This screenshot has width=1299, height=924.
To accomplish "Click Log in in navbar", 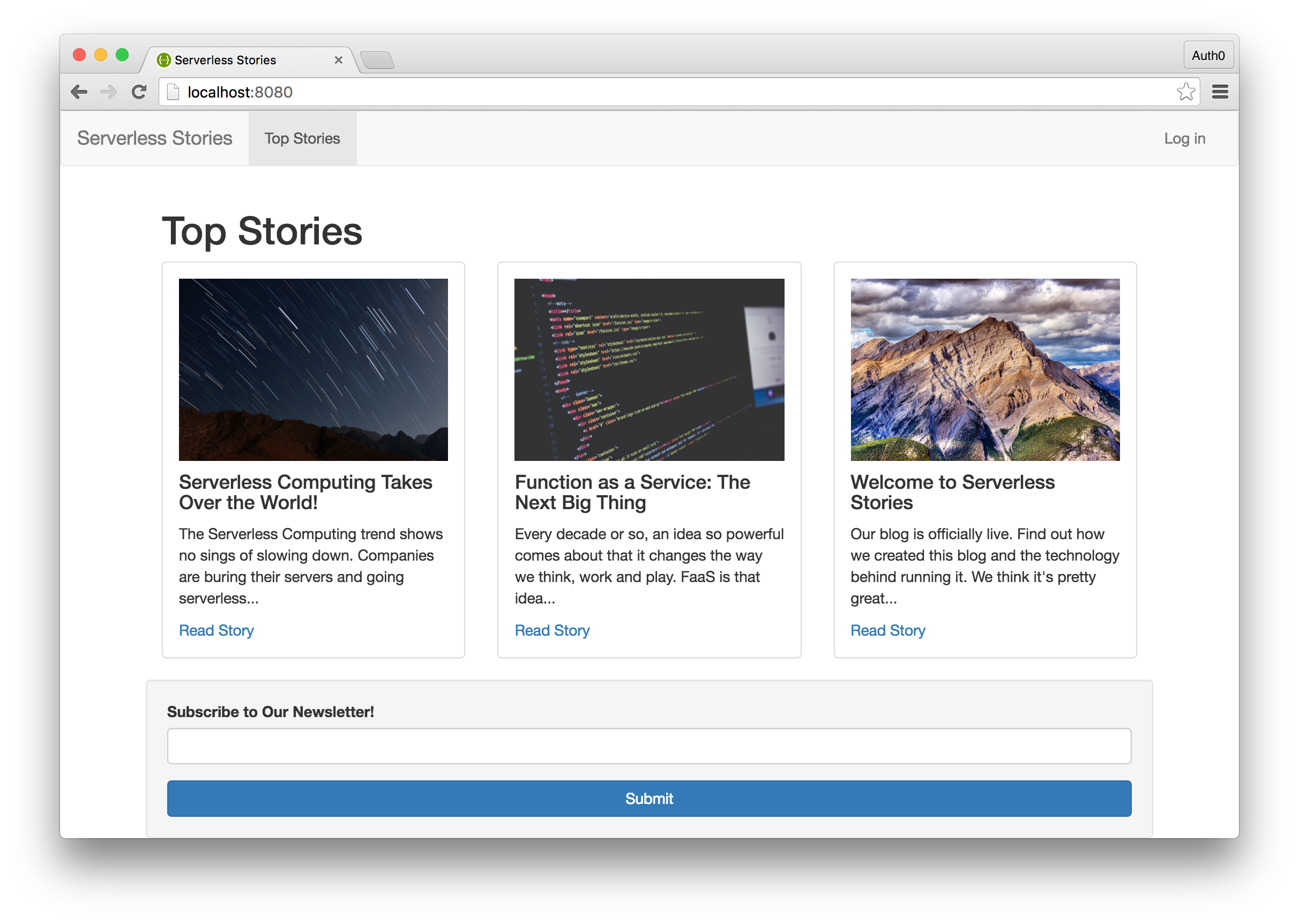I will pyautogui.click(x=1184, y=138).
